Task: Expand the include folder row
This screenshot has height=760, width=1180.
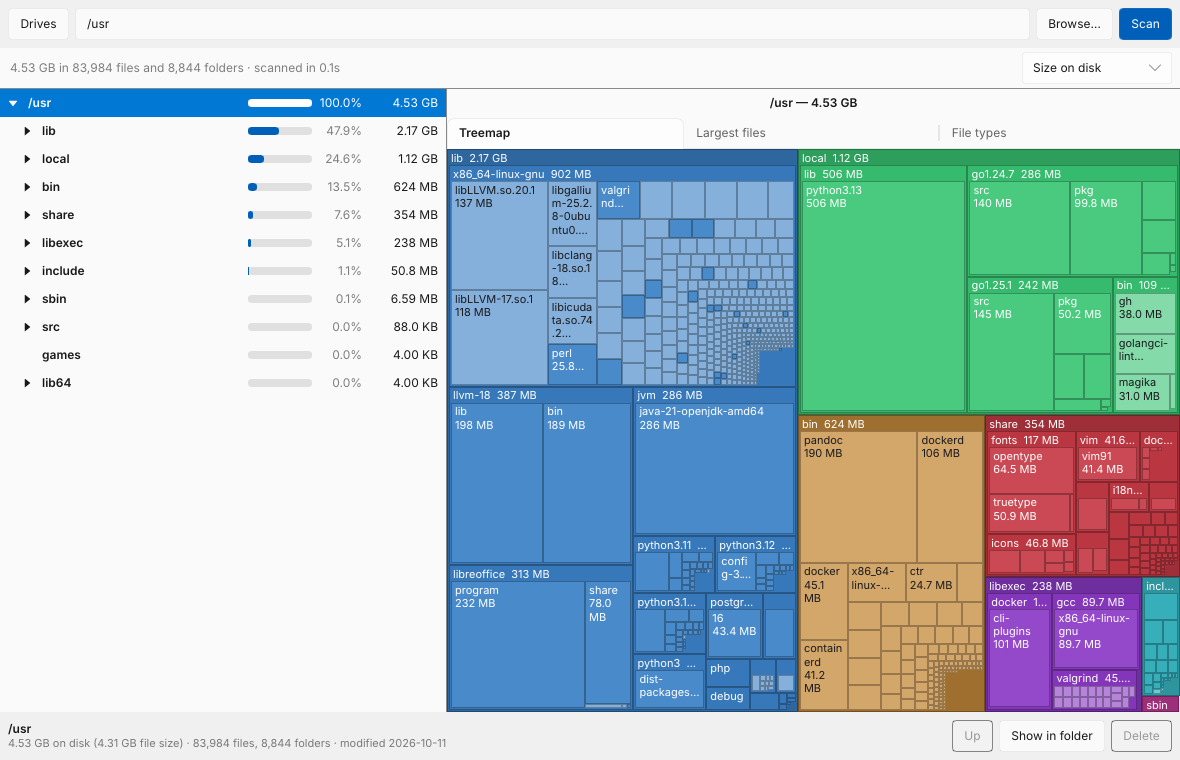Action: pyautogui.click(x=27, y=271)
